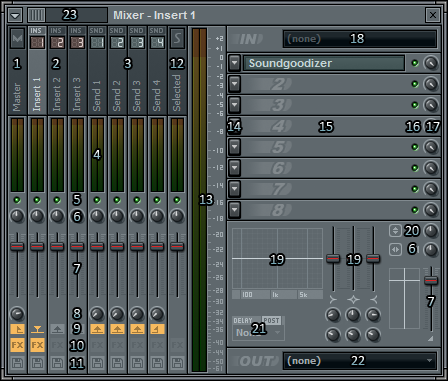This screenshot has height=381, width=448.
Task: Select the Send 4 track label
Action: 157,95
